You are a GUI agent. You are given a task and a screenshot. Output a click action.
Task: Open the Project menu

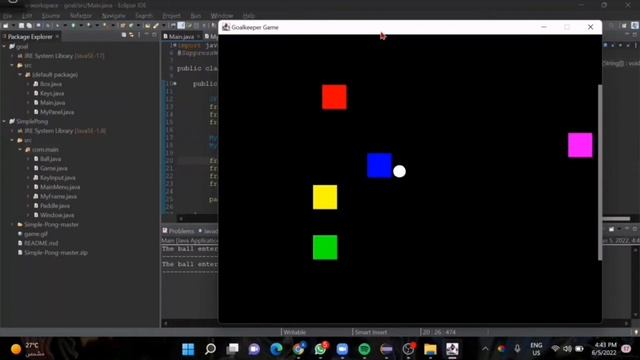pyautogui.click(x=171, y=16)
